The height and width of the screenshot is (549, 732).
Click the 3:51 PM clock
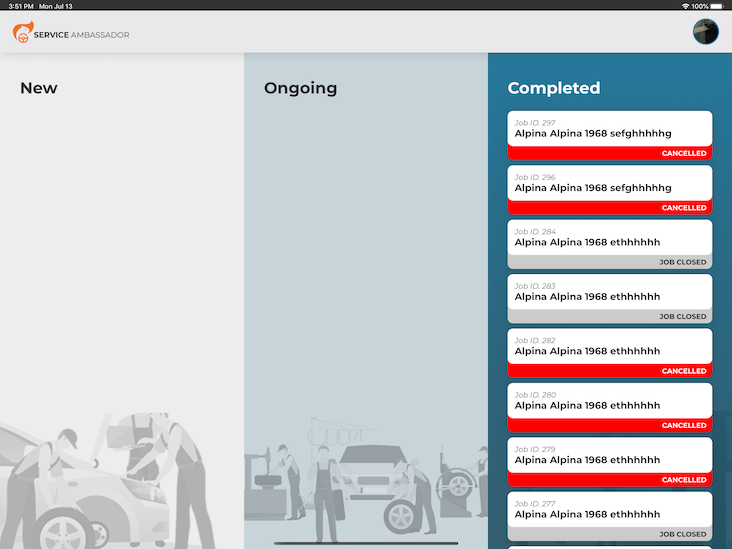tap(21, 6)
